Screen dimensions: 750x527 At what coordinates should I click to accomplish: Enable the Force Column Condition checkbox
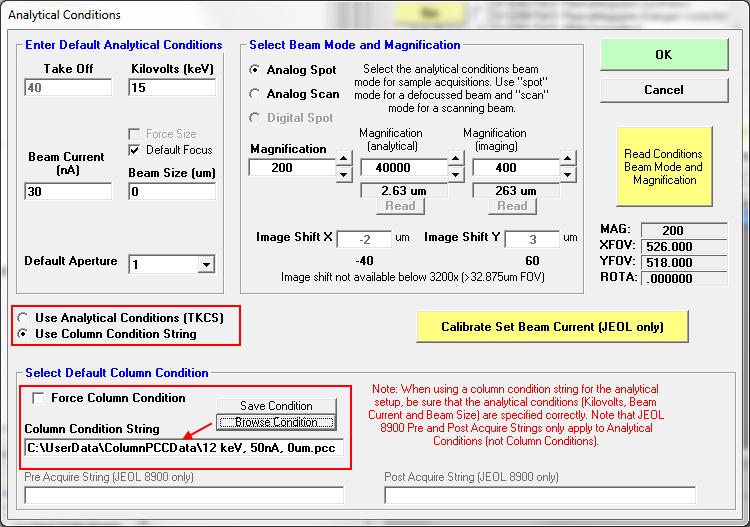(39, 398)
